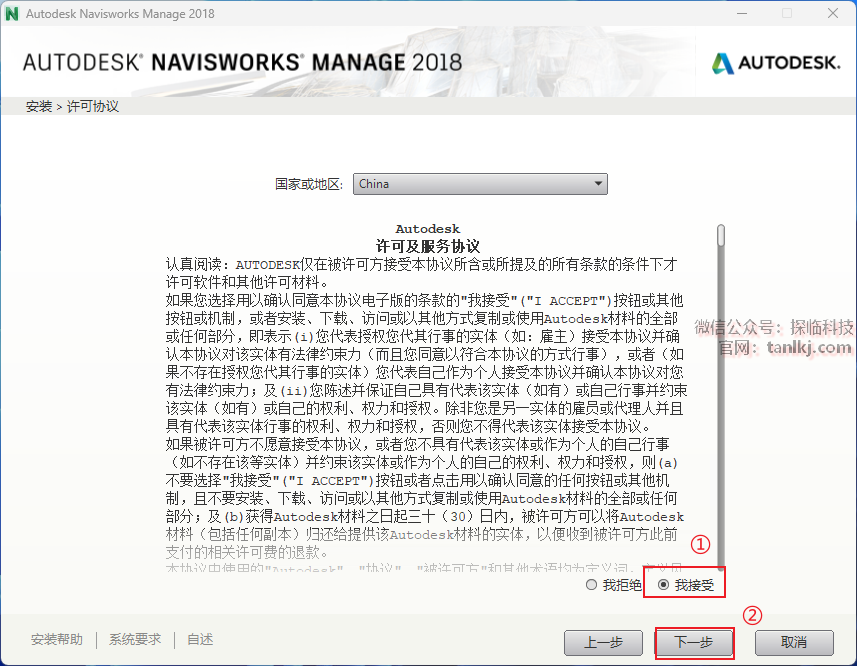Click the license agreement scrollbar thumb
Screen dimensions: 857x666
click(721, 235)
